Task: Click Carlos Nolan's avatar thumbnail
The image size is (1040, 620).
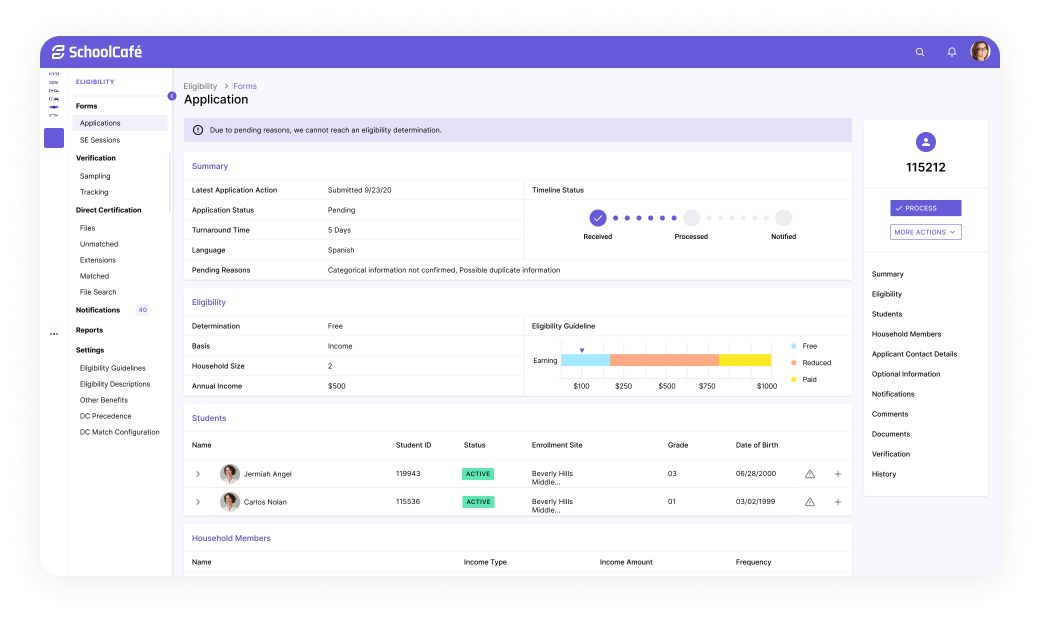Action: pos(230,502)
